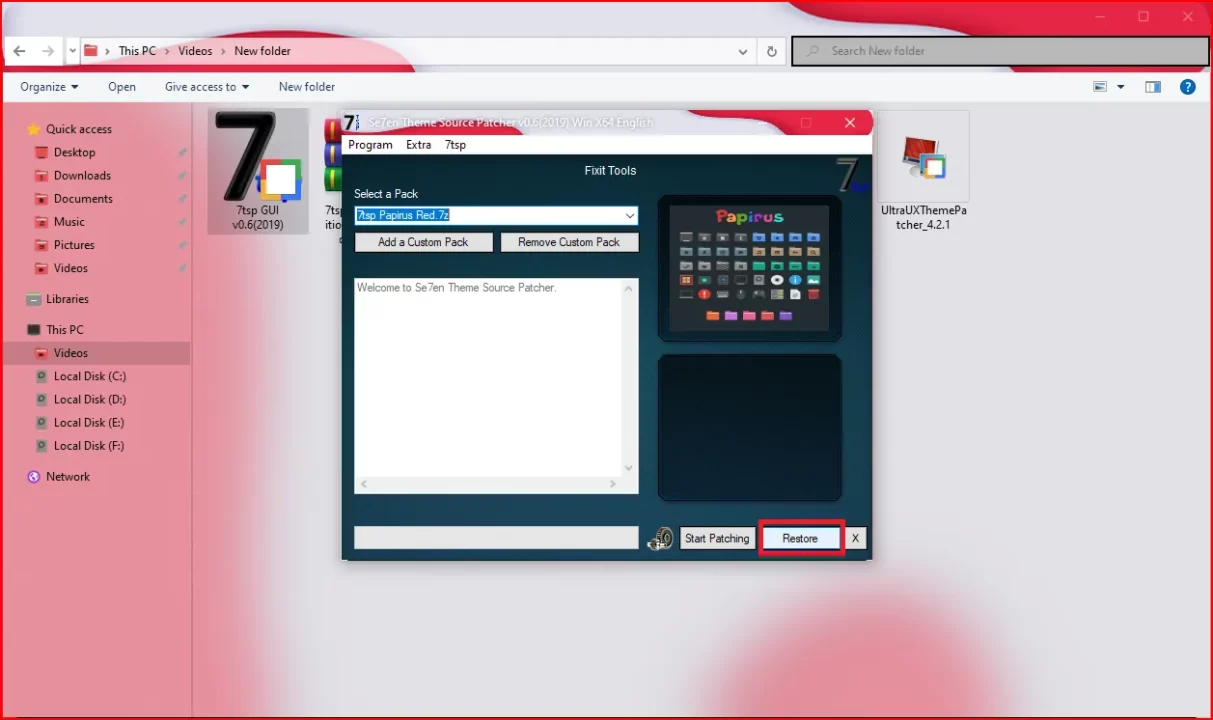Click the red folder icon in address bar
Viewport: 1213px width, 720px height.
tap(91, 51)
